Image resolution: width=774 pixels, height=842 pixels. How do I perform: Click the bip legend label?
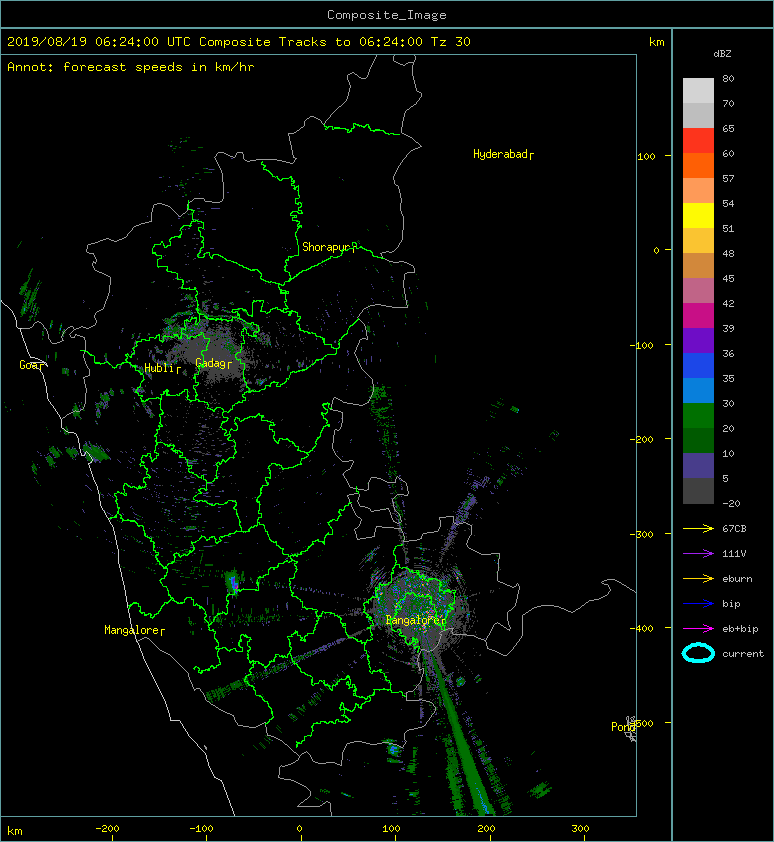[x=731, y=604]
